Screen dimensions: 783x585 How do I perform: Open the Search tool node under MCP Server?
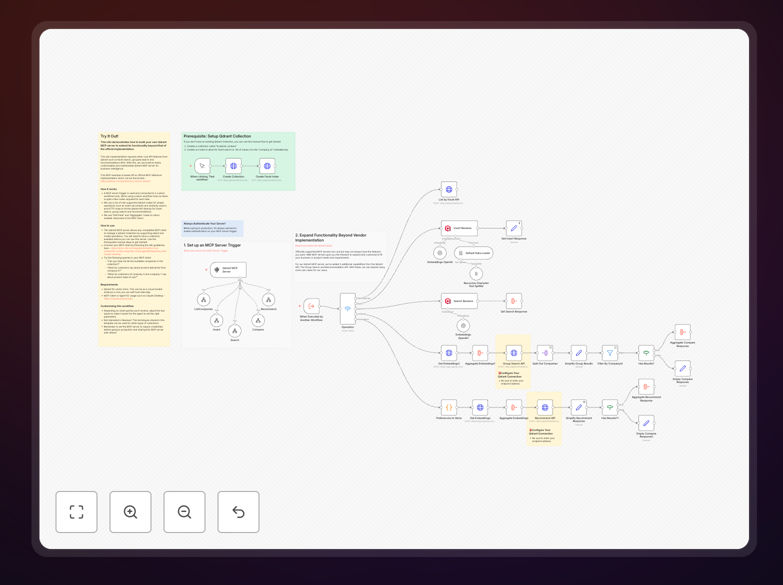coord(235,330)
